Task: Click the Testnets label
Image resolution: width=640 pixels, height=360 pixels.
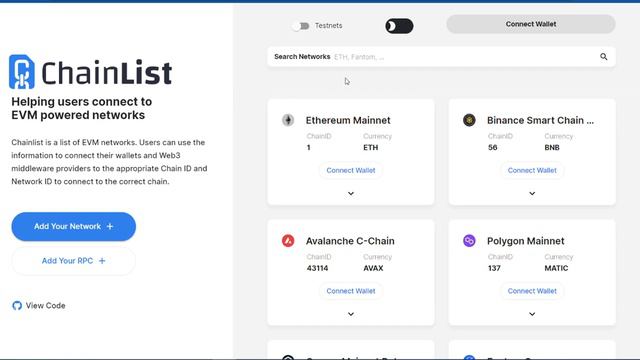Action: 329,26
